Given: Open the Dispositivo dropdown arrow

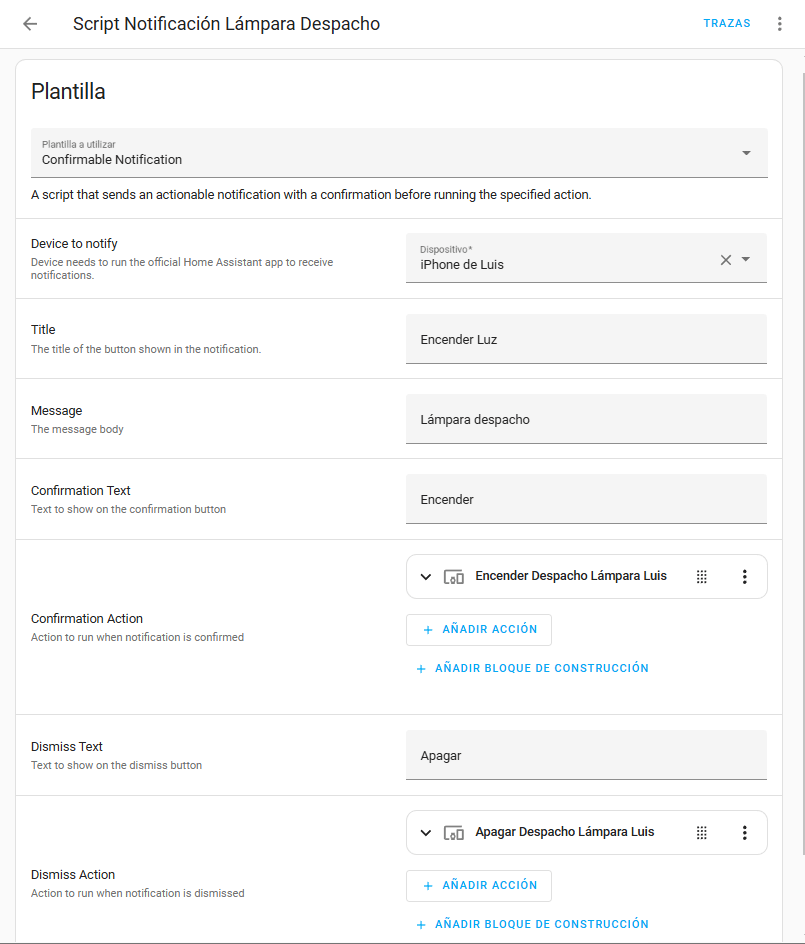Looking at the screenshot, I should [746, 260].
